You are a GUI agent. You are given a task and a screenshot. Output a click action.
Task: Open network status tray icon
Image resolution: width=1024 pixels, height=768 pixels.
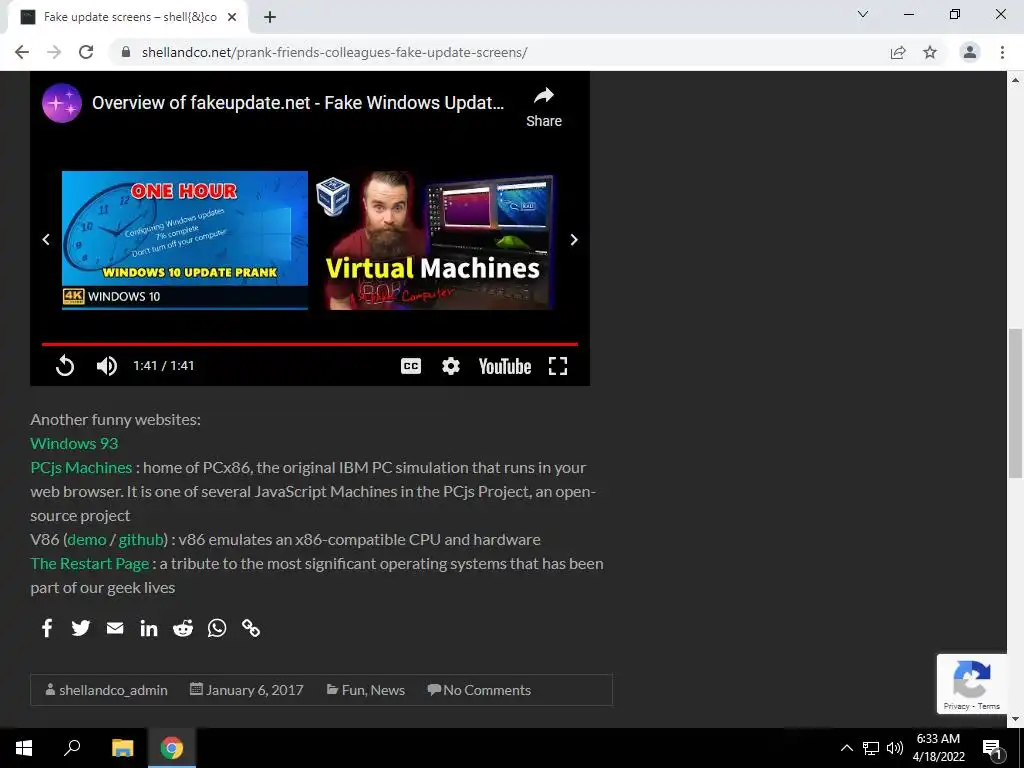871,748
